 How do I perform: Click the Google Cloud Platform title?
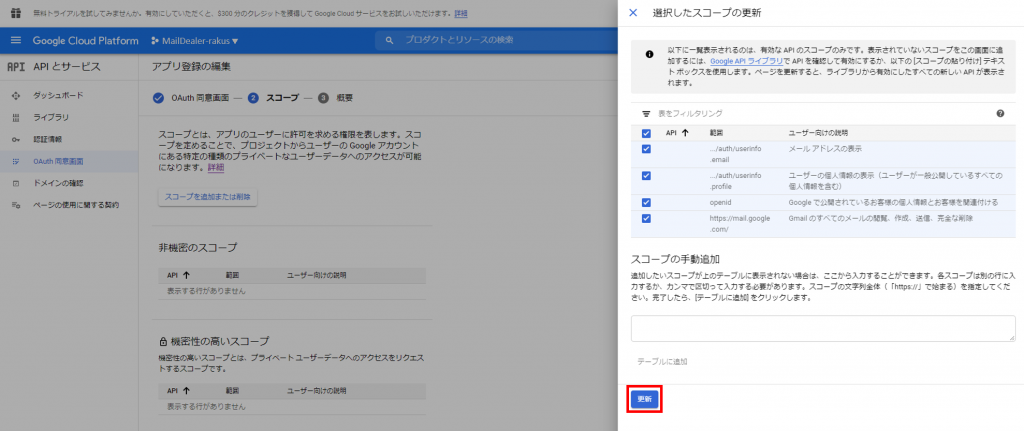pos(86,40)
